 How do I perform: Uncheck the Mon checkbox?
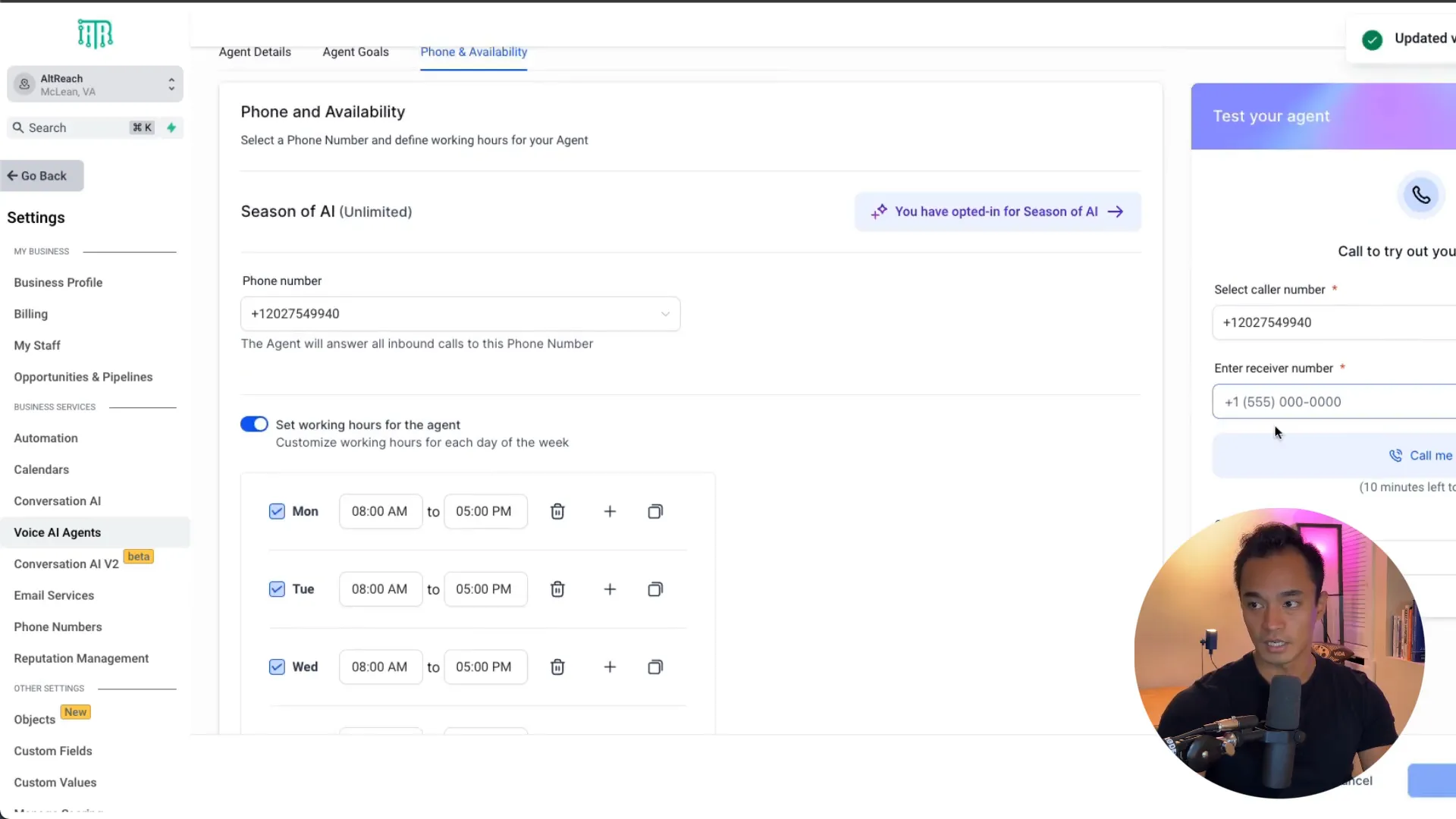tap(277, 512)
